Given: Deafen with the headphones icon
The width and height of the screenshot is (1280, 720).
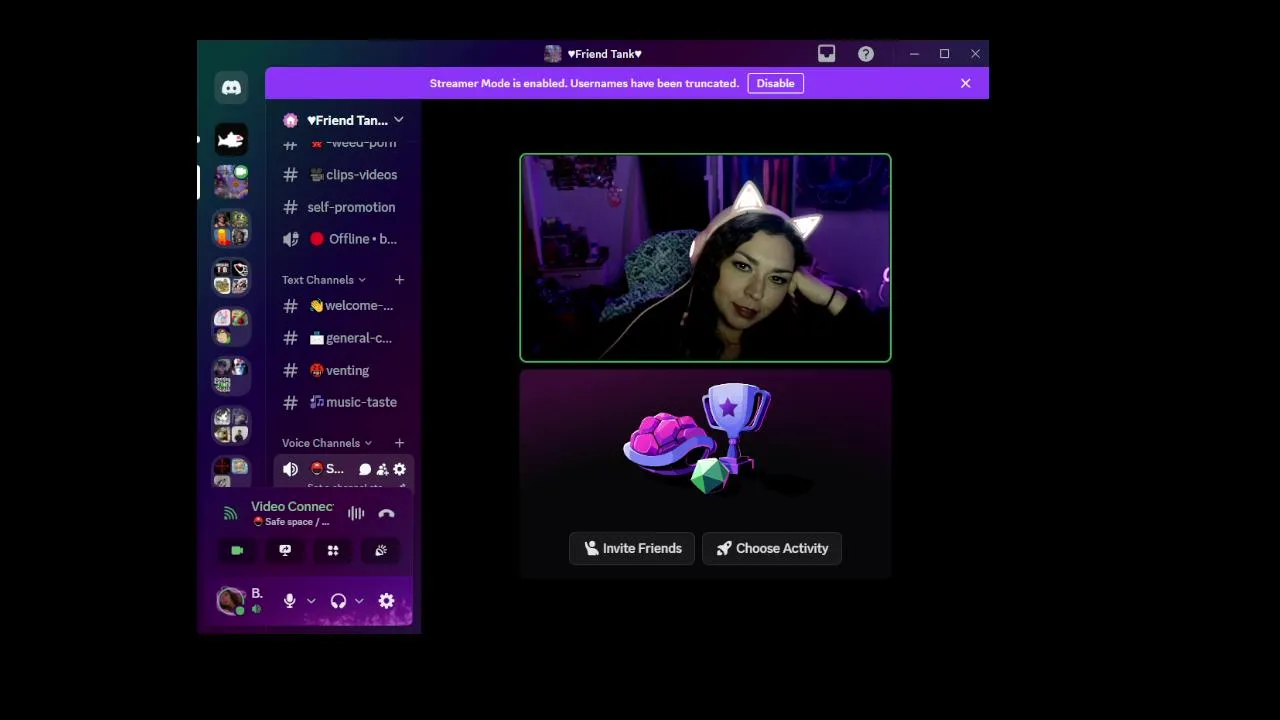Looking at the screenshot, I should pos(338,601).
